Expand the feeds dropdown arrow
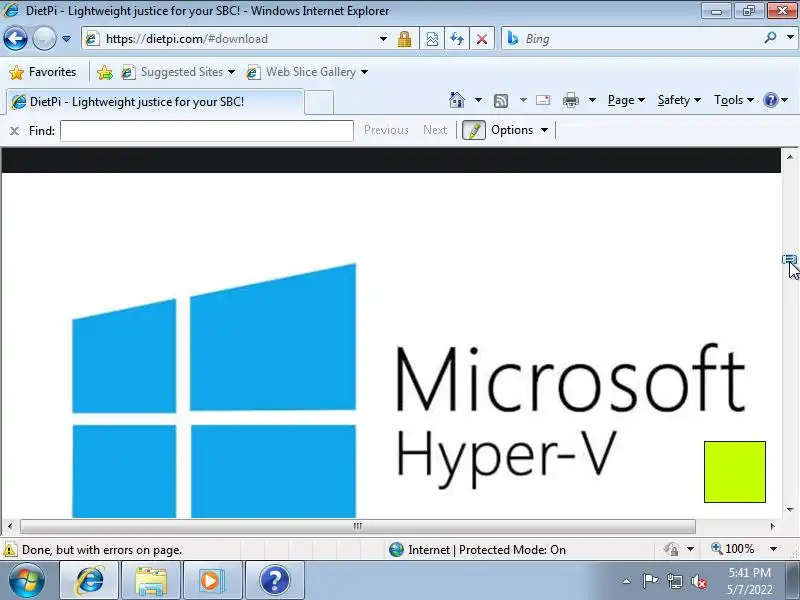 point(523,100)
